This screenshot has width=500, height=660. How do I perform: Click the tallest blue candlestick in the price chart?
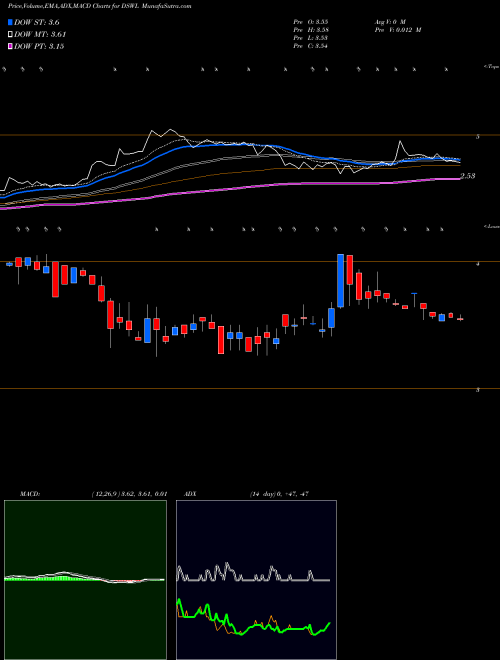pyautogui.click(x=340, y=280)
